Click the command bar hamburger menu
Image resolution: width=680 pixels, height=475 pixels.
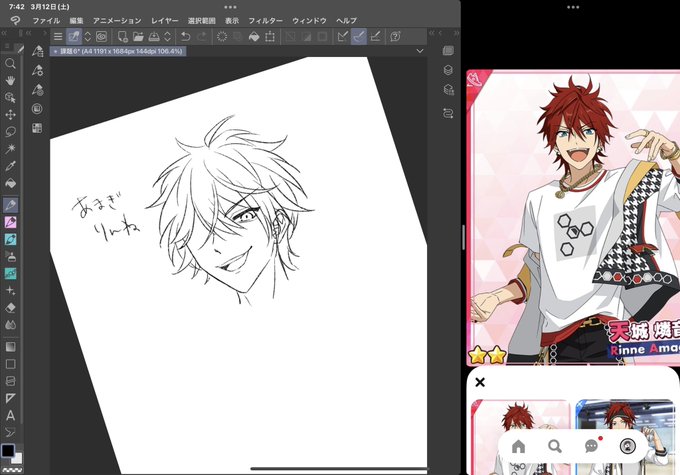pyautogui.click(x=58, y=36)
